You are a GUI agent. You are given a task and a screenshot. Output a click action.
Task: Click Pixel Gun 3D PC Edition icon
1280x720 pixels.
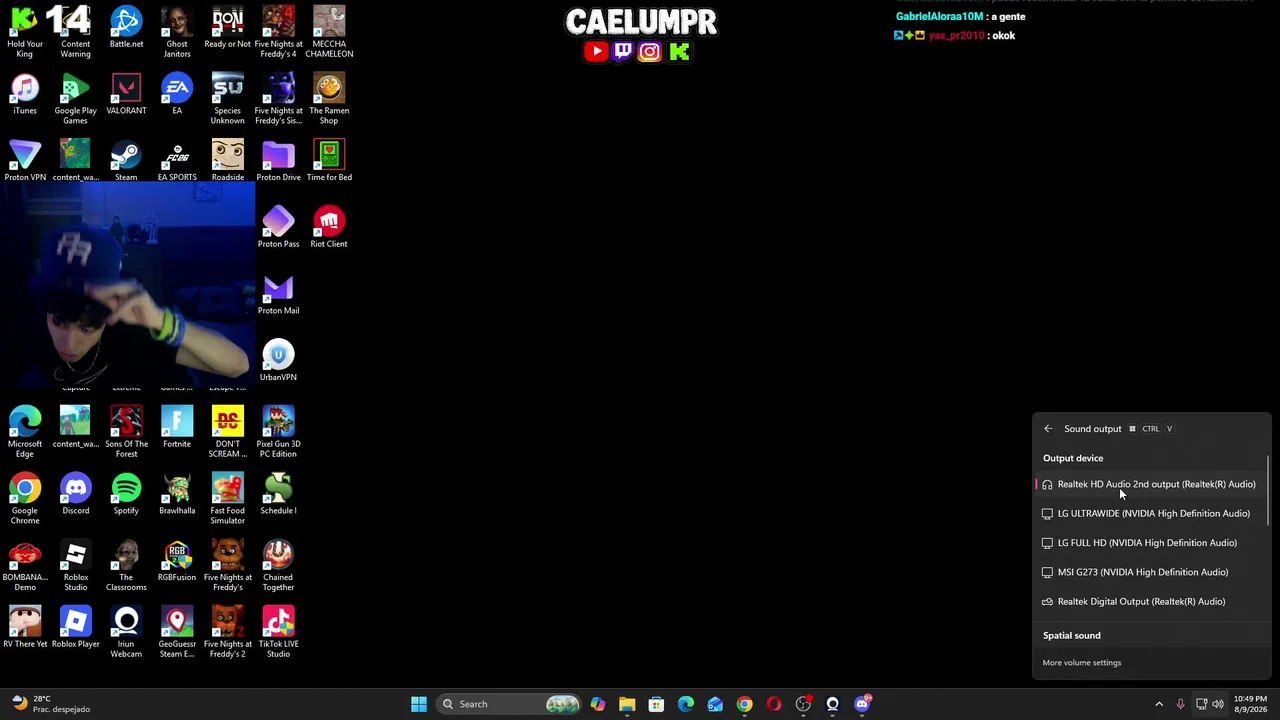278,430
